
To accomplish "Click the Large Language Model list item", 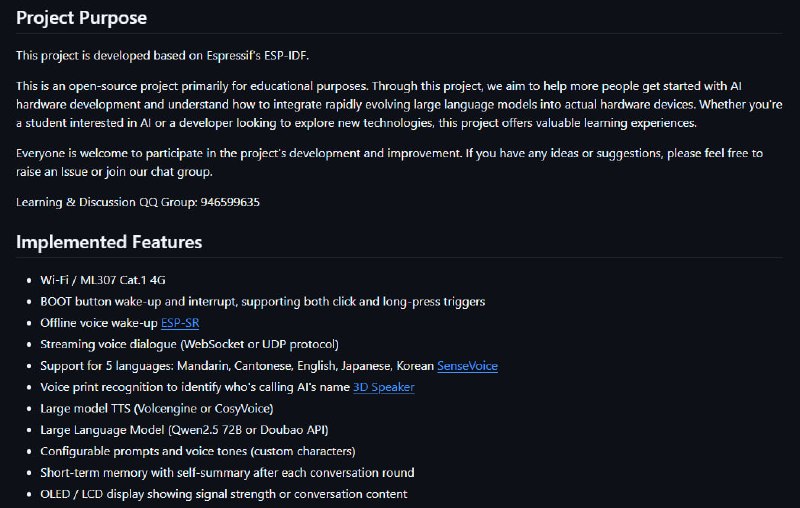I will pyautogui.click(x=184, y=430).
